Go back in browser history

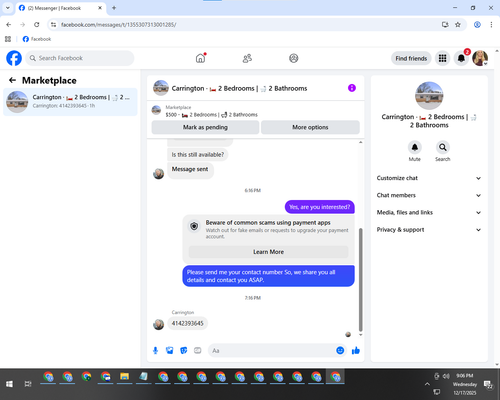click(x=9, y=24)
